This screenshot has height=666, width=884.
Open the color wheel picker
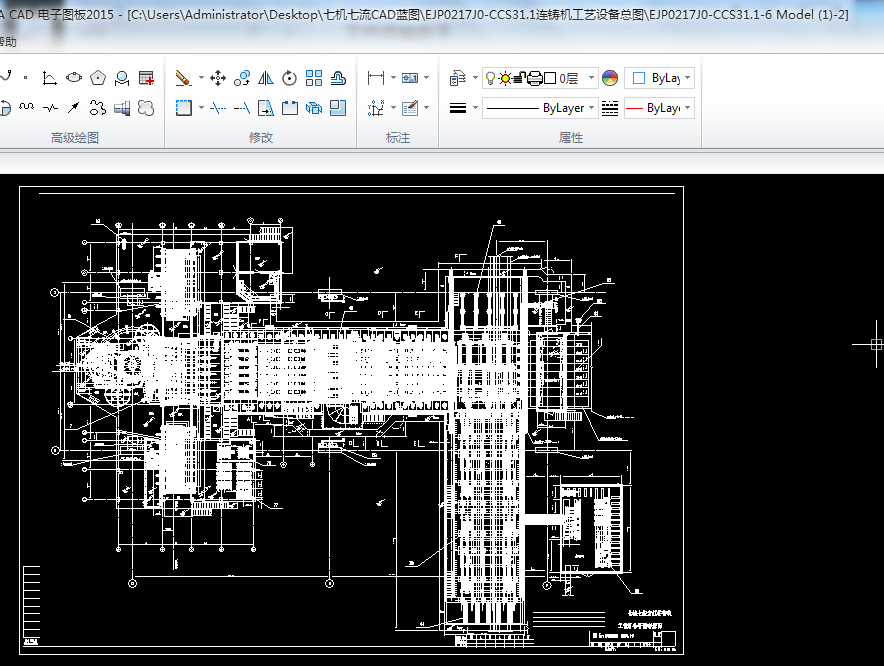pyautogui.click(x=610, y=78)
